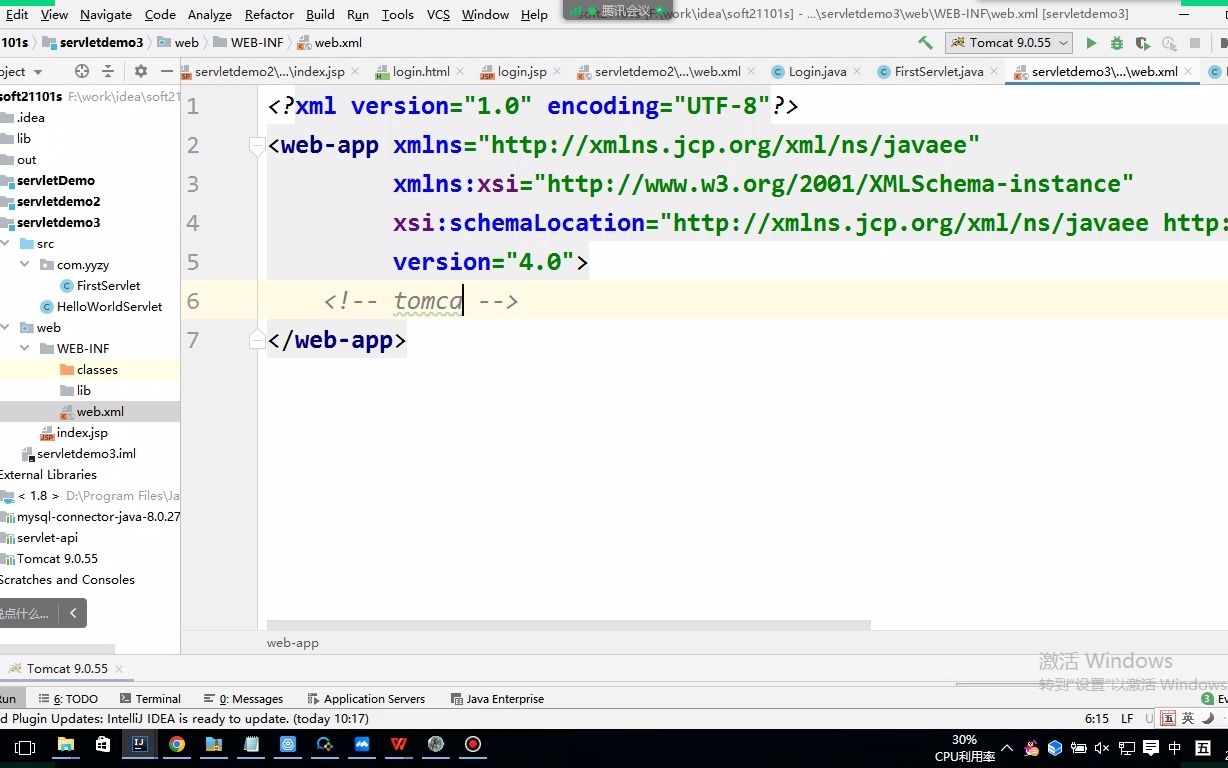1228x768 pixels.
Task: Switch to the Login.java tab
Action: pyautogui.click(x=817, y=71)
